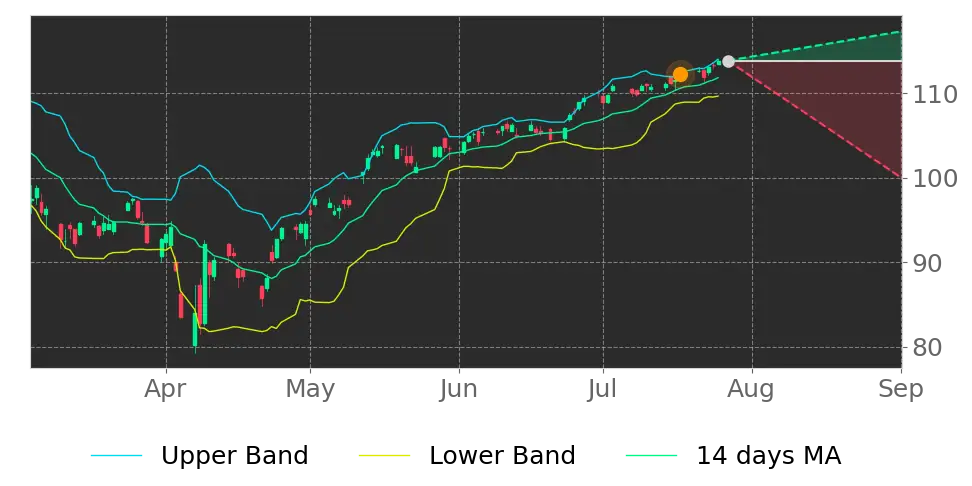Click the green 14 days MA legend line
The image size is (972, 486).
(652, 456)
